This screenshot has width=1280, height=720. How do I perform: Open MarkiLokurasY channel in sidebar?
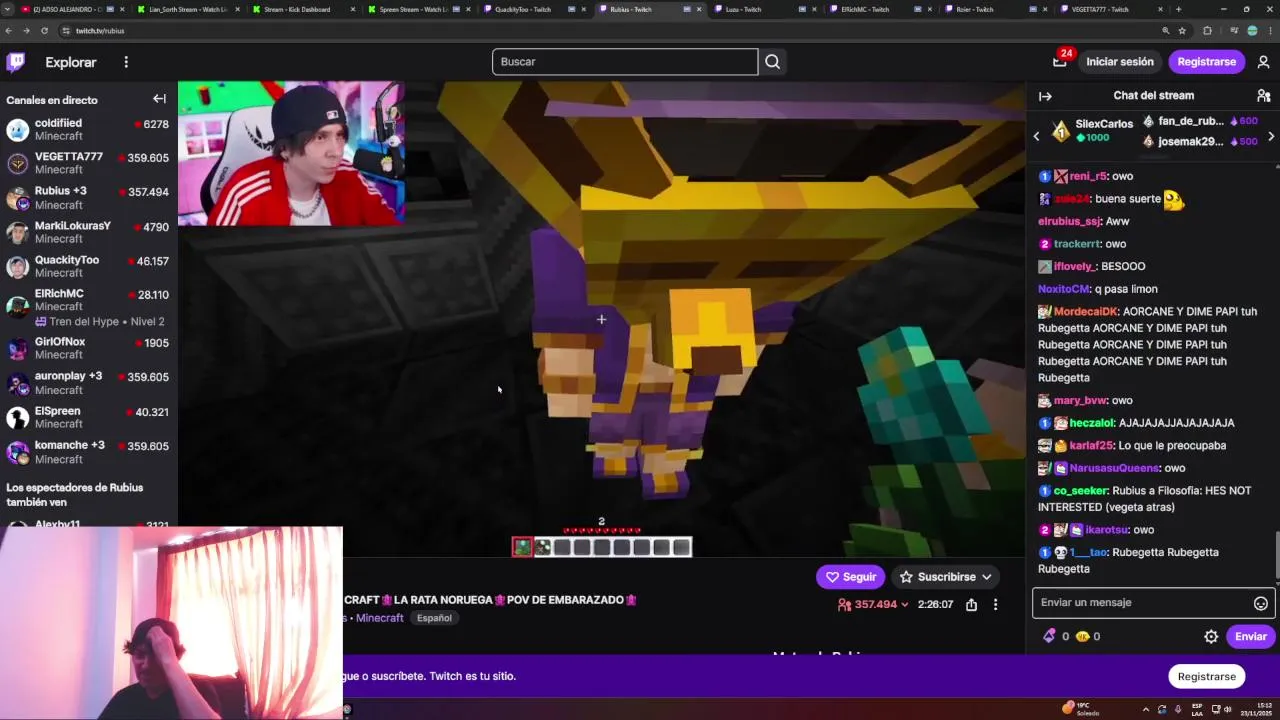tap(88, 232)
